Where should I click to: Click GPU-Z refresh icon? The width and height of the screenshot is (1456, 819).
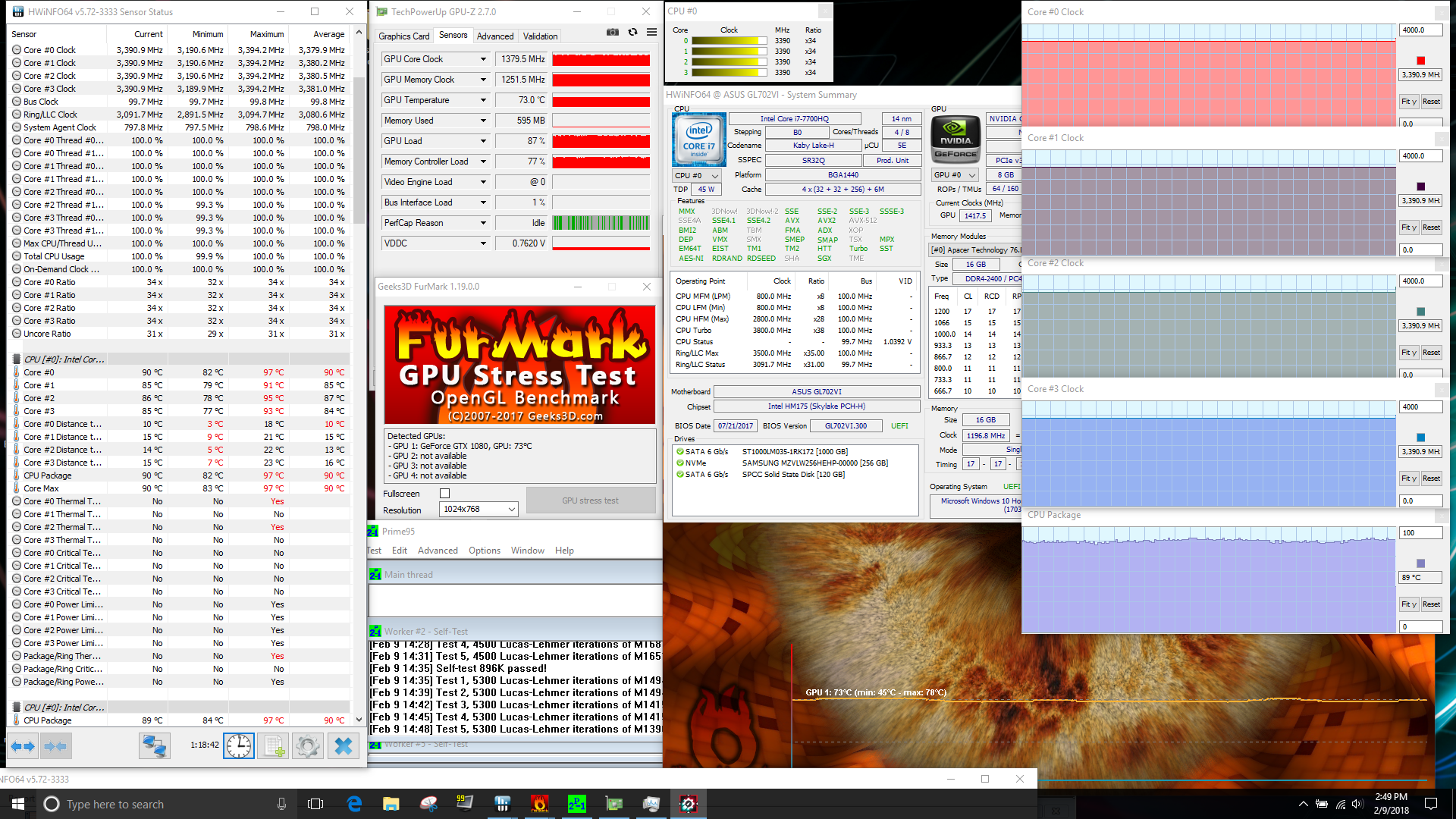coord(632,33)
